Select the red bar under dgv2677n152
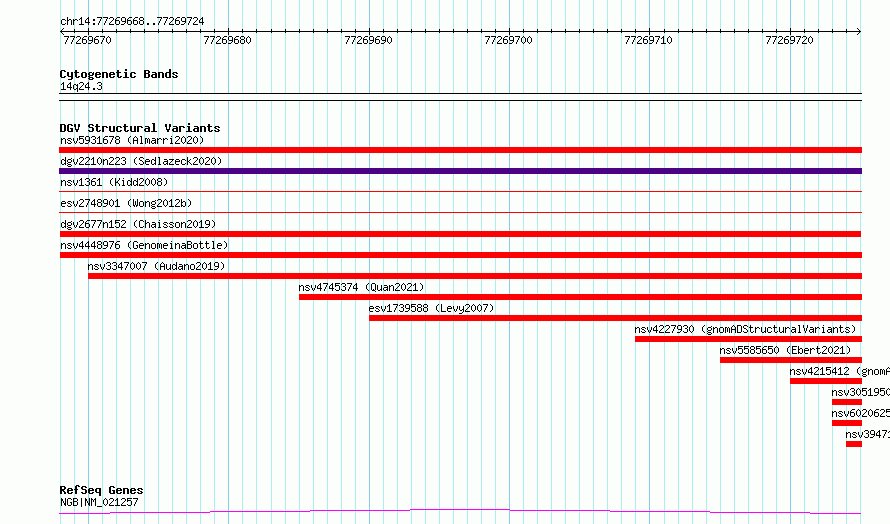The image size is (890, 524). click(x=460, y=234)
